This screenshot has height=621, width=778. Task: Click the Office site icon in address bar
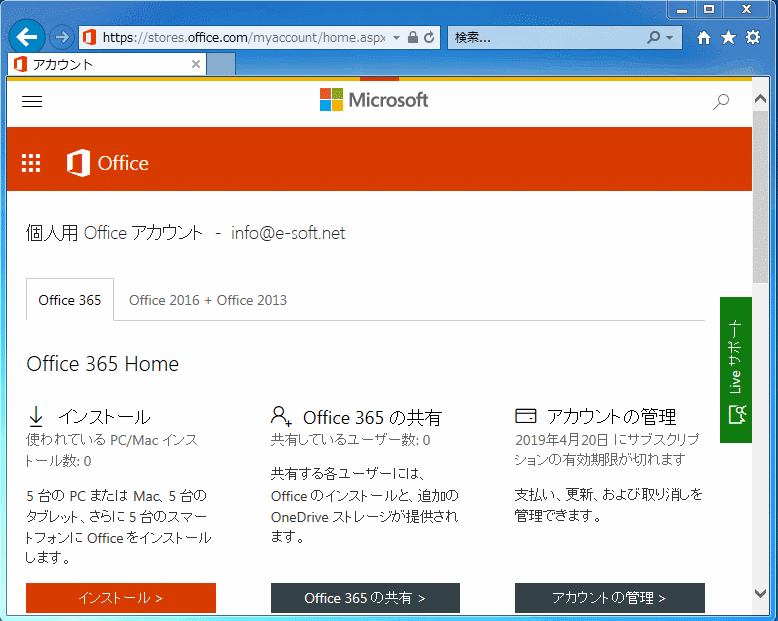click(89, 37)
